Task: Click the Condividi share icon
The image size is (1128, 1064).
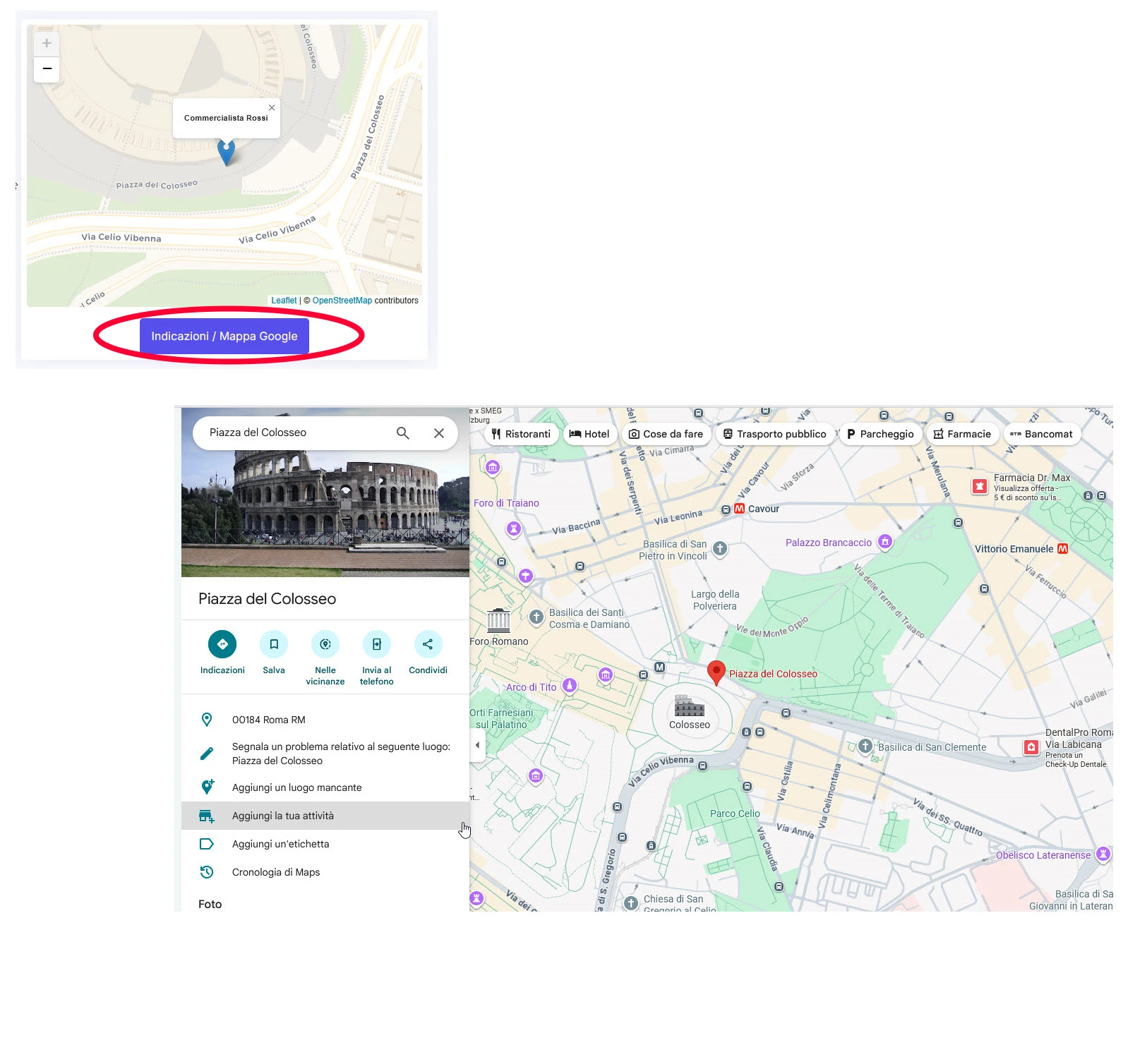Action: pyautogui.click(x=428, y=644)
